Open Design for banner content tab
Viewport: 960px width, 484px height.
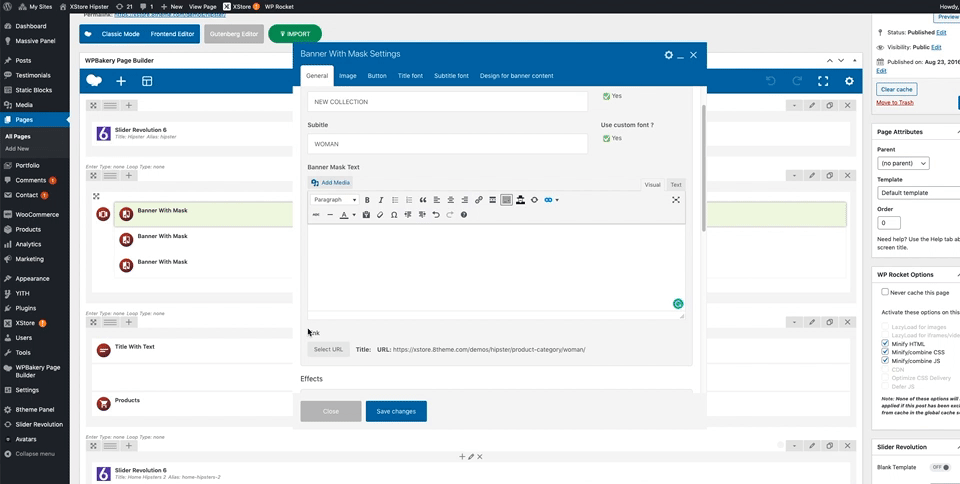pyautogui.click(x=517, y=76)
